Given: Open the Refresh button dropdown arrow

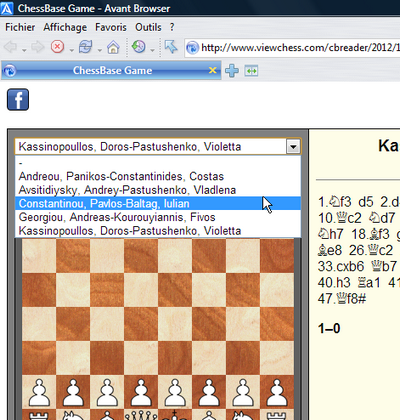Looking at the screenshot, I should (x=100, y=50).
